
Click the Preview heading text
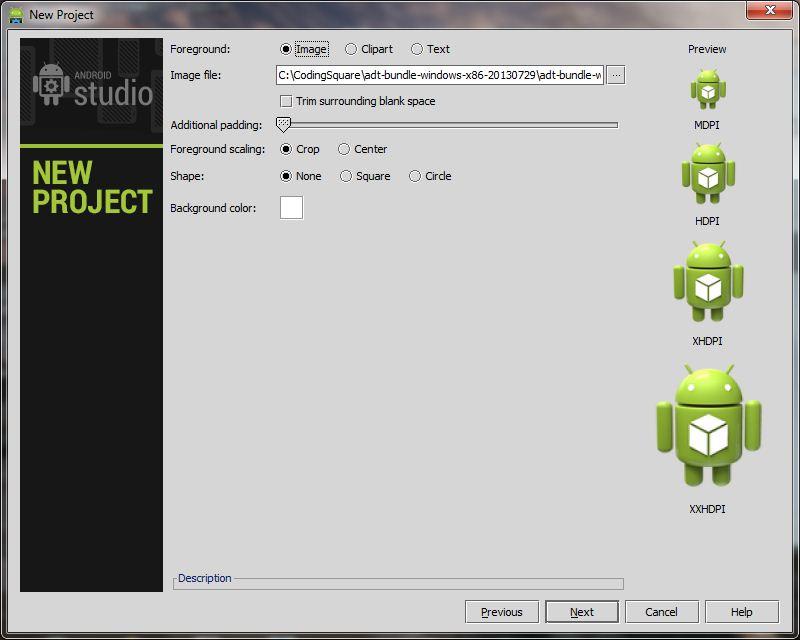click(x=707, y=49)
